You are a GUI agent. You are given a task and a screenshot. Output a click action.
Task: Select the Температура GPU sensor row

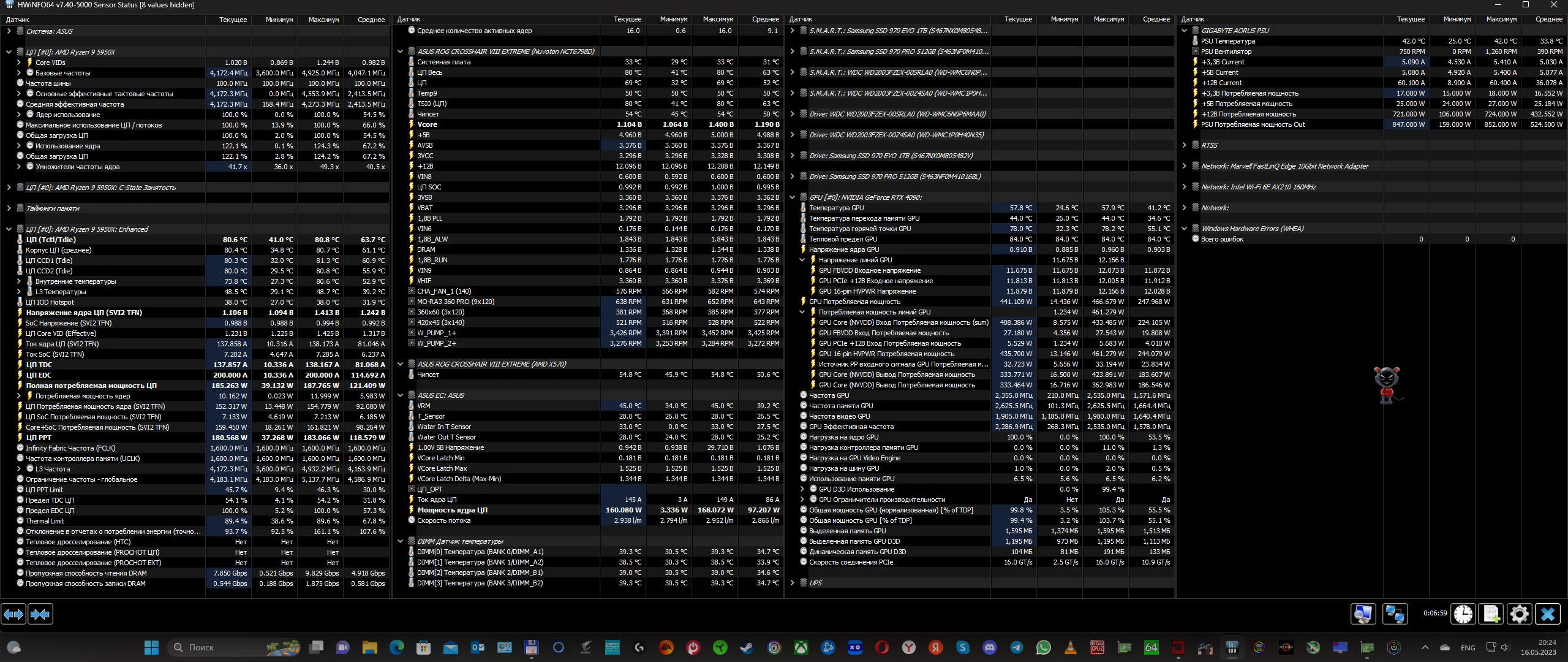click(x=836, y=208)
